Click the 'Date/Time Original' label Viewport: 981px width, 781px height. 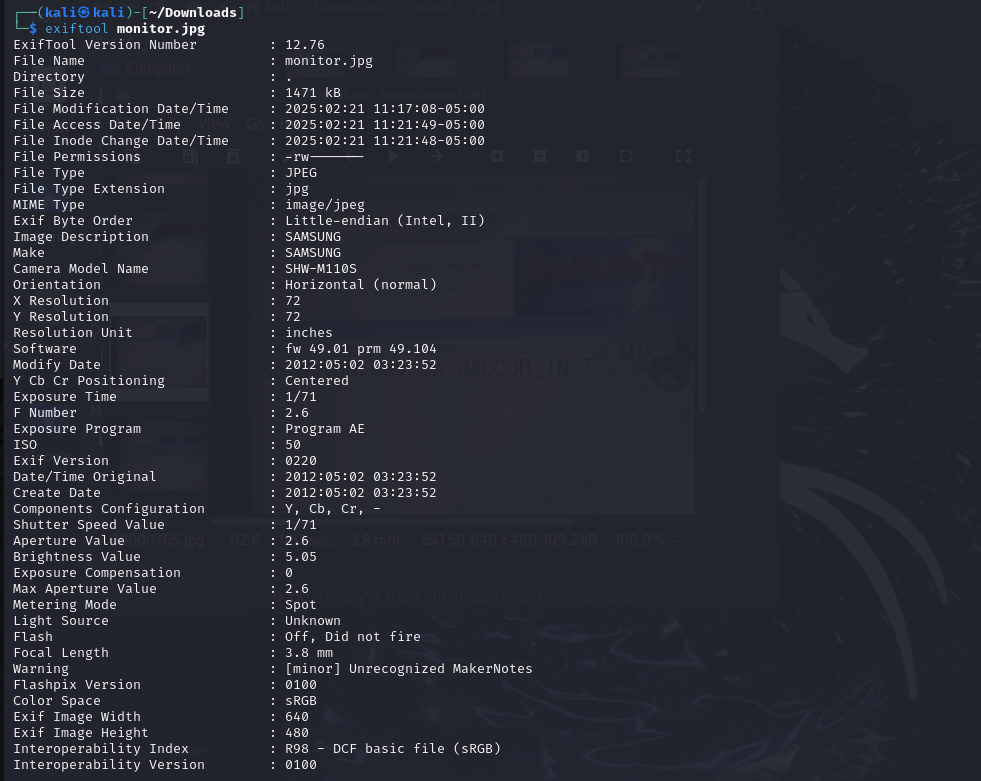(85, 477)
